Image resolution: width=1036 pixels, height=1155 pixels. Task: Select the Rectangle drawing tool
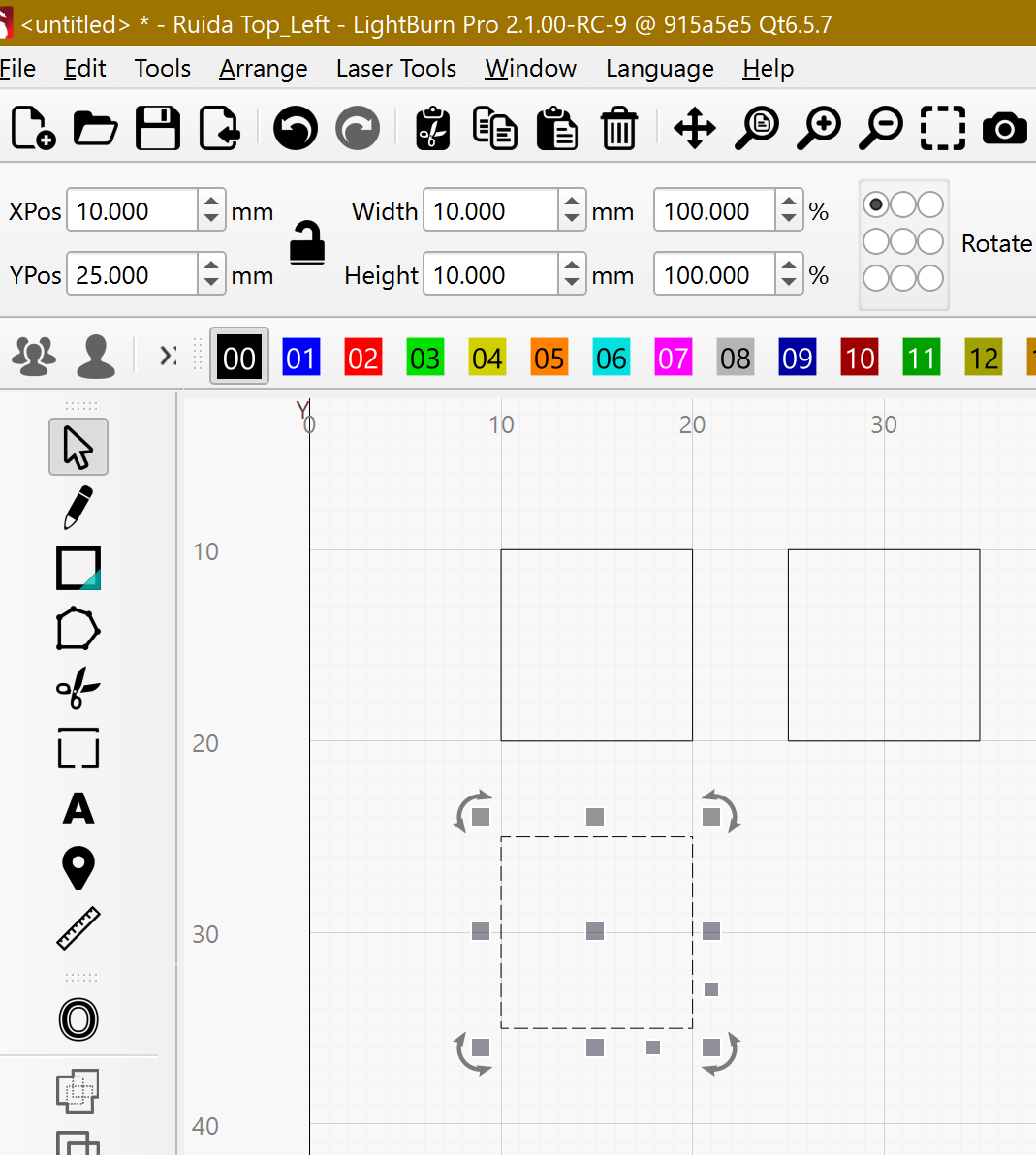click(x=78, y=568)
